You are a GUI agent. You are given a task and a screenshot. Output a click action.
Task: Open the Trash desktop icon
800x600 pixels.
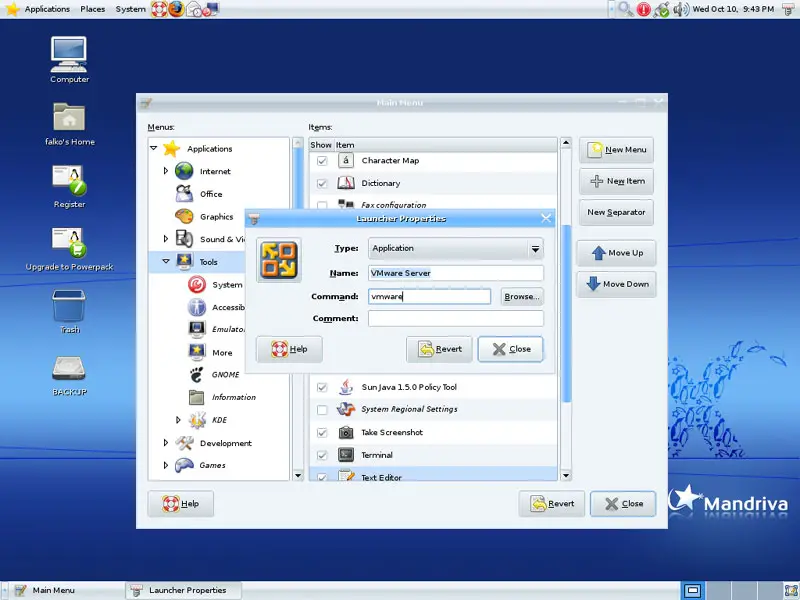69,306
